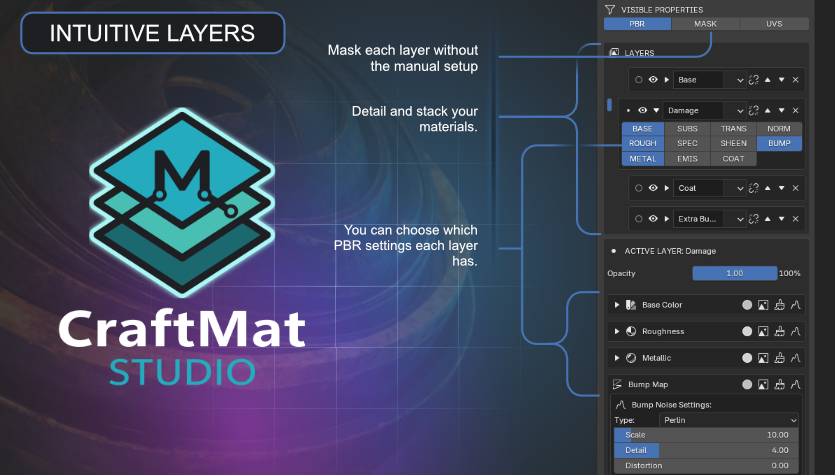Viewport: 835px width, 475px height.
Task: Hide the Extra Bu... layer with eye icon
Action: (x=653, y=219)
